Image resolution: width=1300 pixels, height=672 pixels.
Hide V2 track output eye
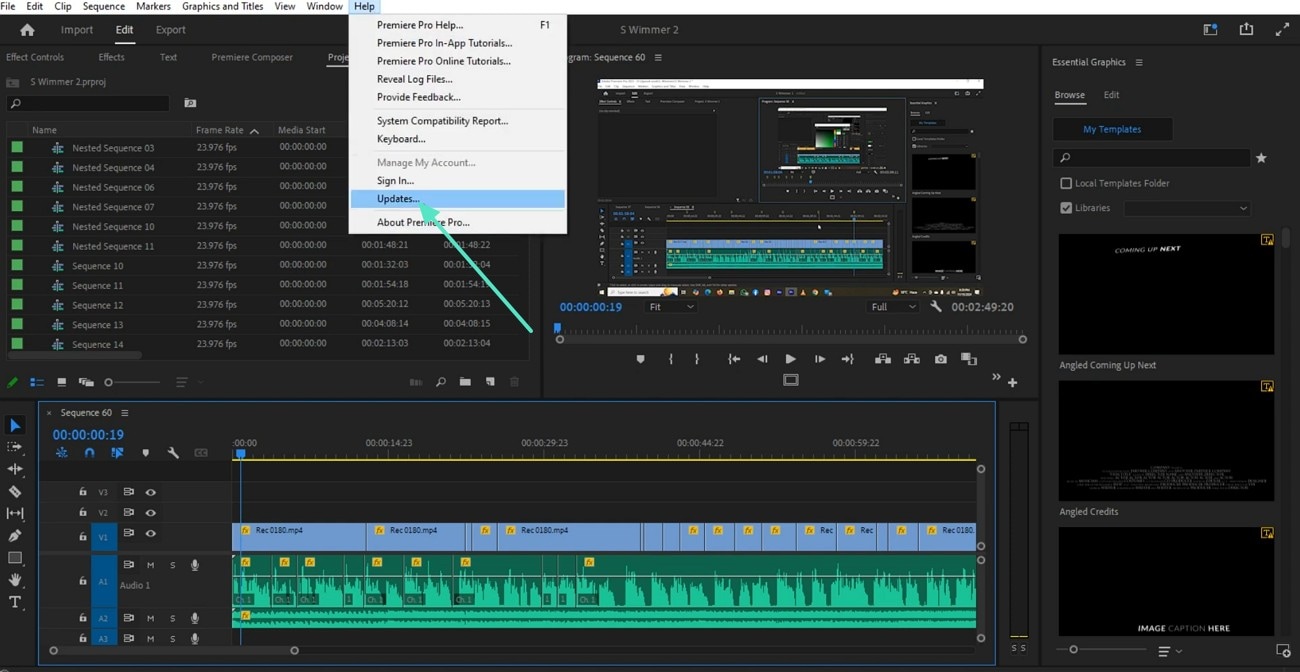[151, 513]
